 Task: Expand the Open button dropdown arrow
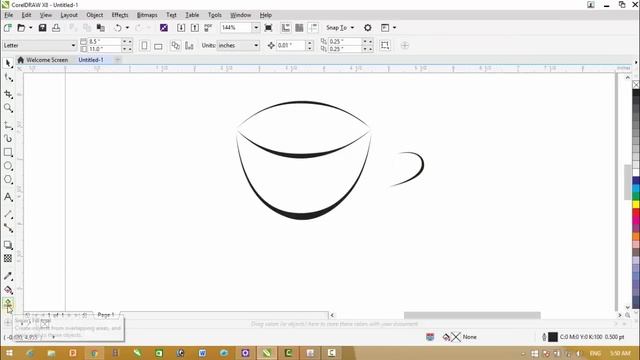point(31,28)
